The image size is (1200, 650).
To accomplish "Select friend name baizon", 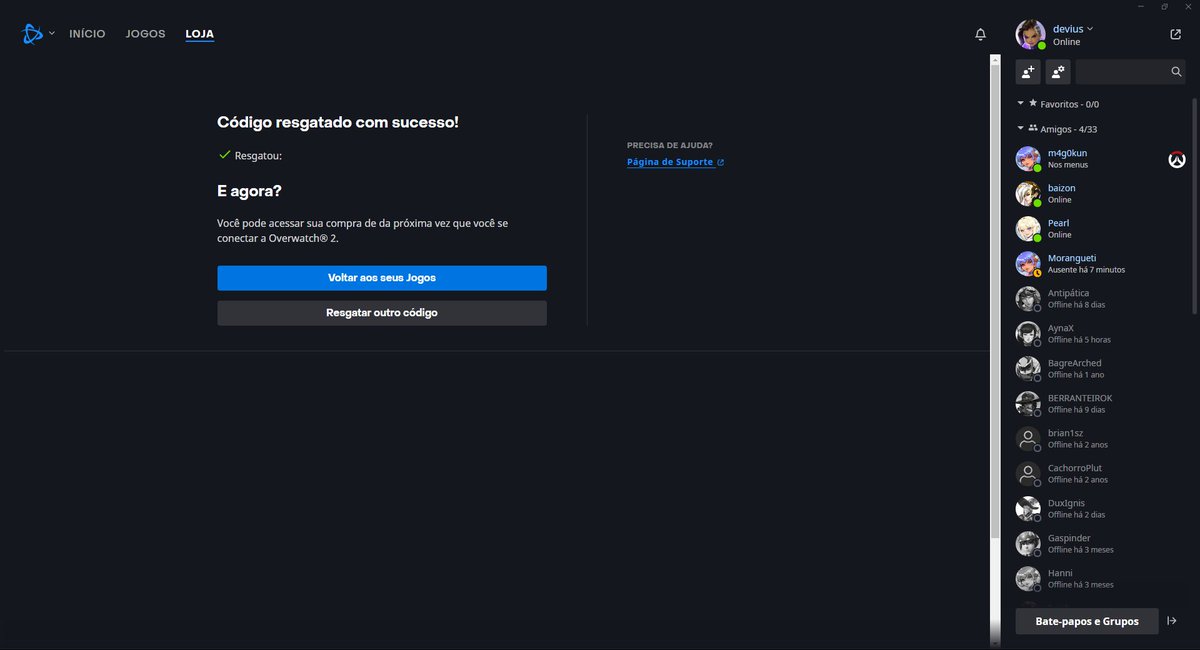I will click(x=1062, y=188).
